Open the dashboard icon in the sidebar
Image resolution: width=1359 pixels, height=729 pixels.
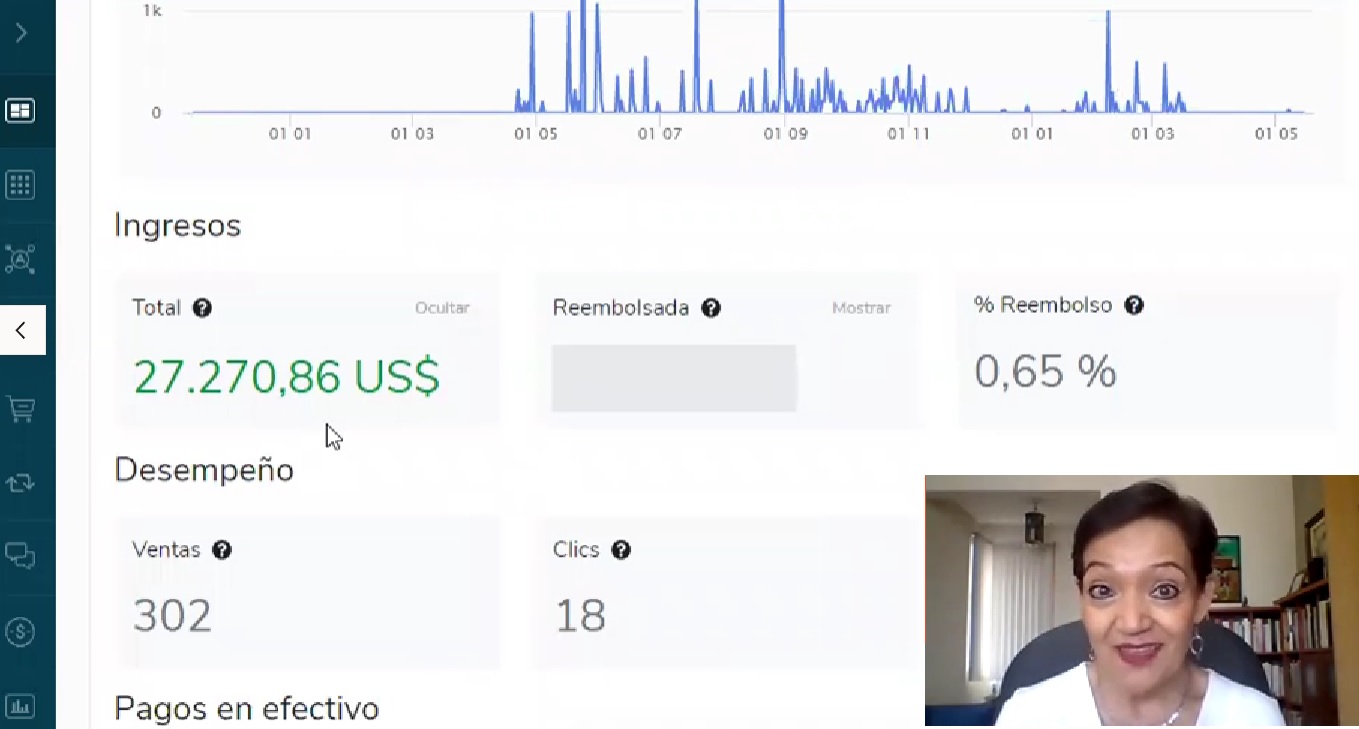20,110
